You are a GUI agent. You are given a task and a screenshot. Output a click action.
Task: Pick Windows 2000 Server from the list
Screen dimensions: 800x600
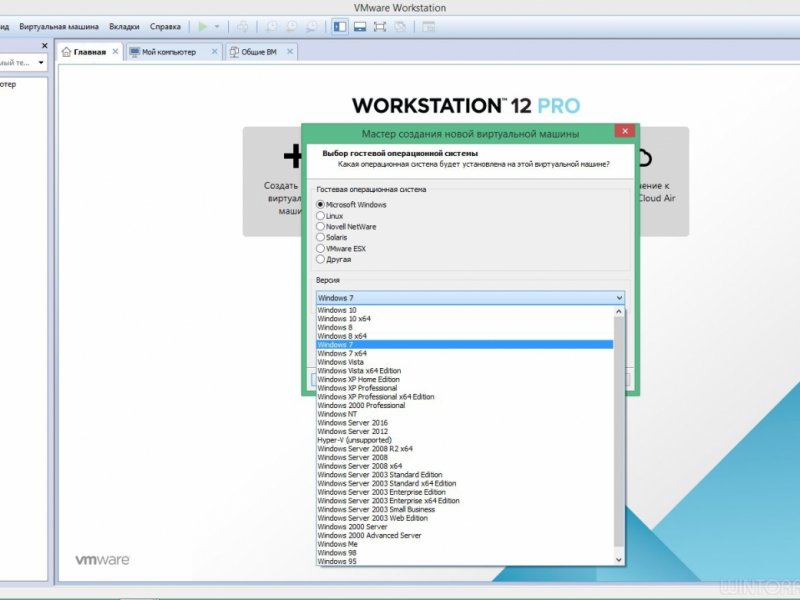pyautogui.click(x=465, y=527)
